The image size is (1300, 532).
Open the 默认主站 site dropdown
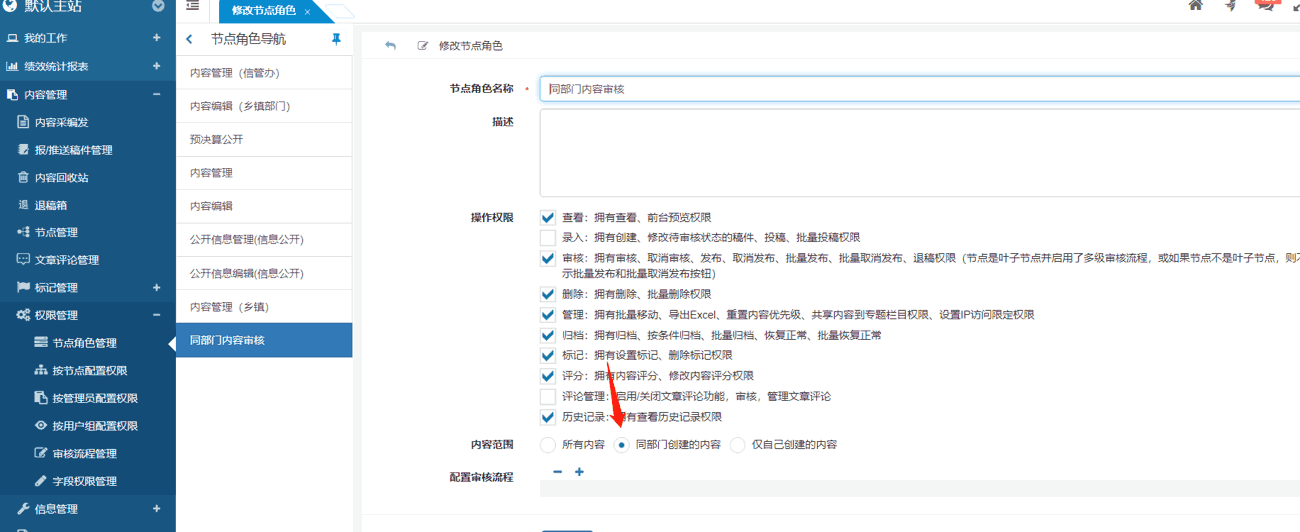(158, 7)
